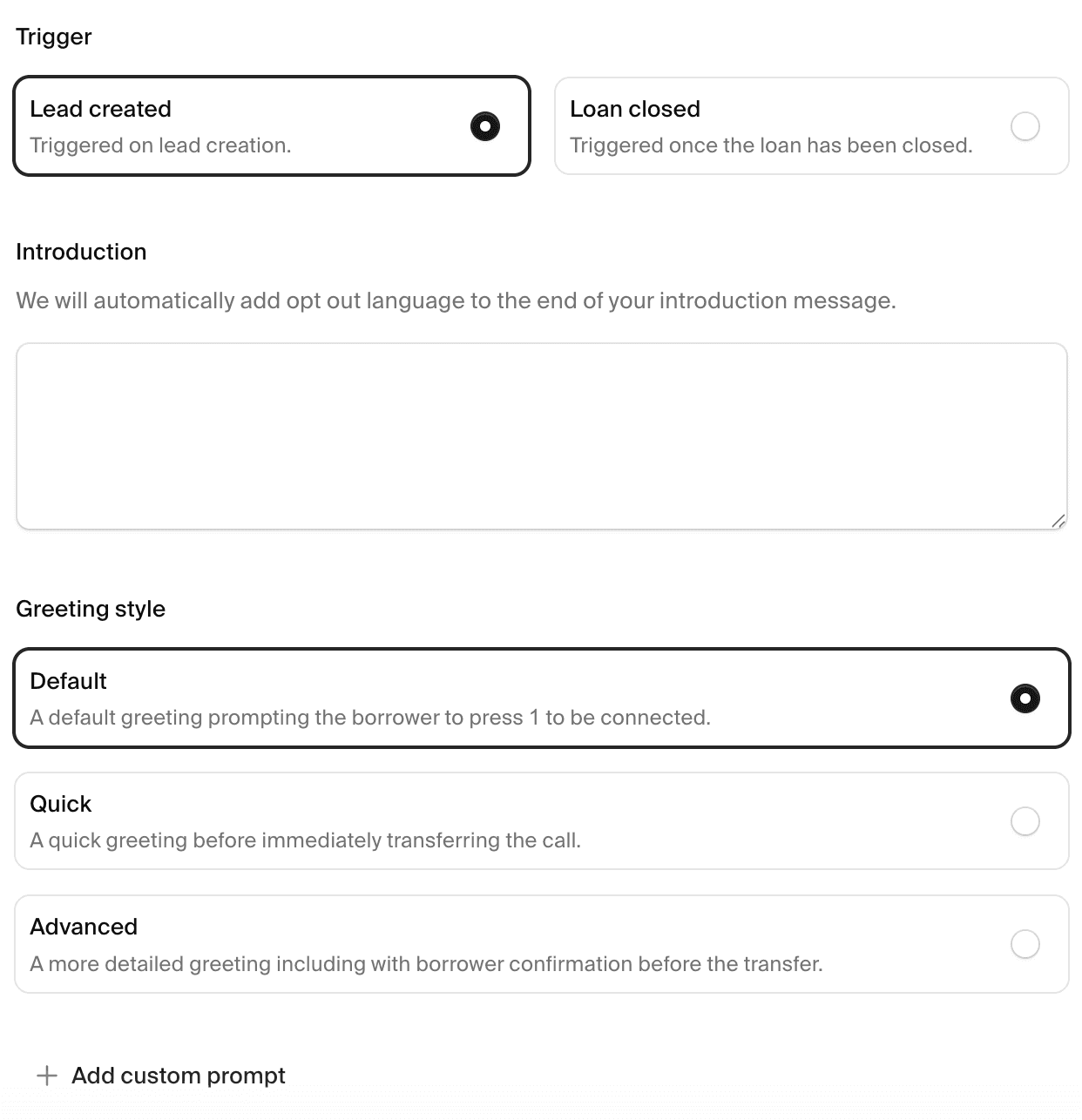Viewport: 1082px width, 1120px height.
Task: Click the plus icon beside Add custom prompt
Action: pyautogui.click(x=44, y=1075)
